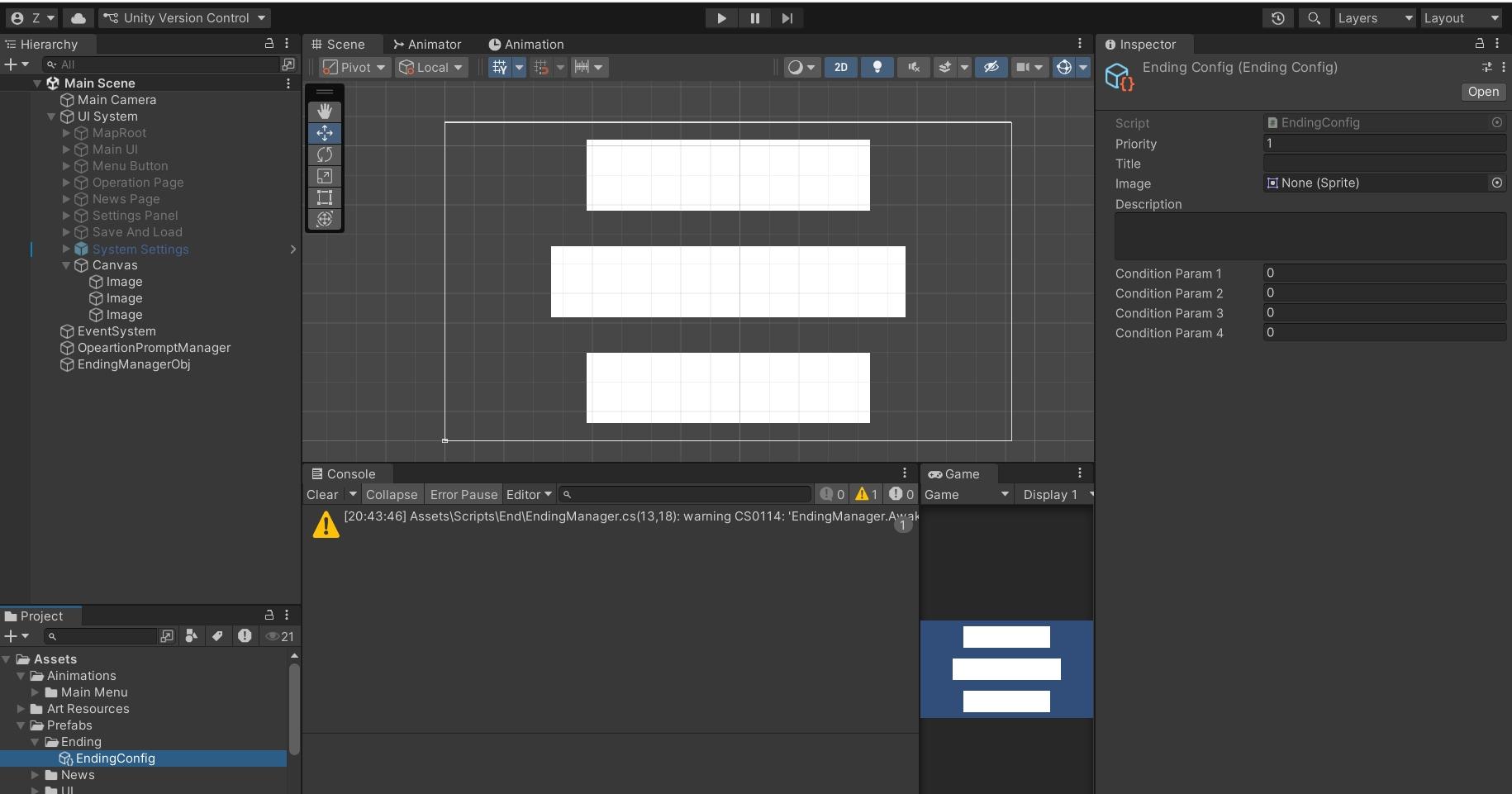Screen dimensions: 1512x794
Task: Open the Layers dropdown
Action: (x=1374, y=18)
